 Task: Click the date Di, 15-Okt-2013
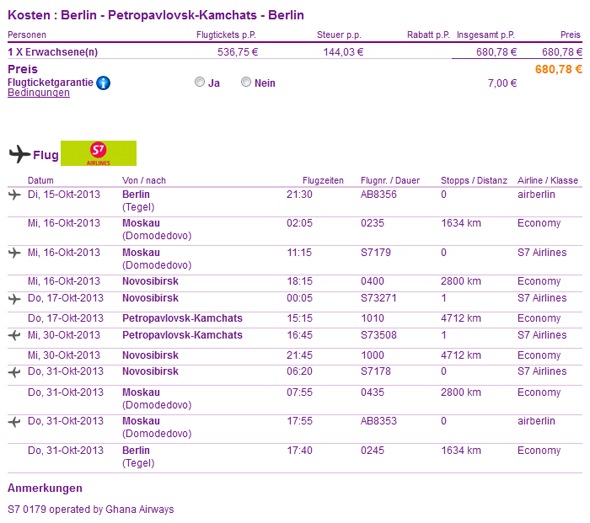[64, 195]
